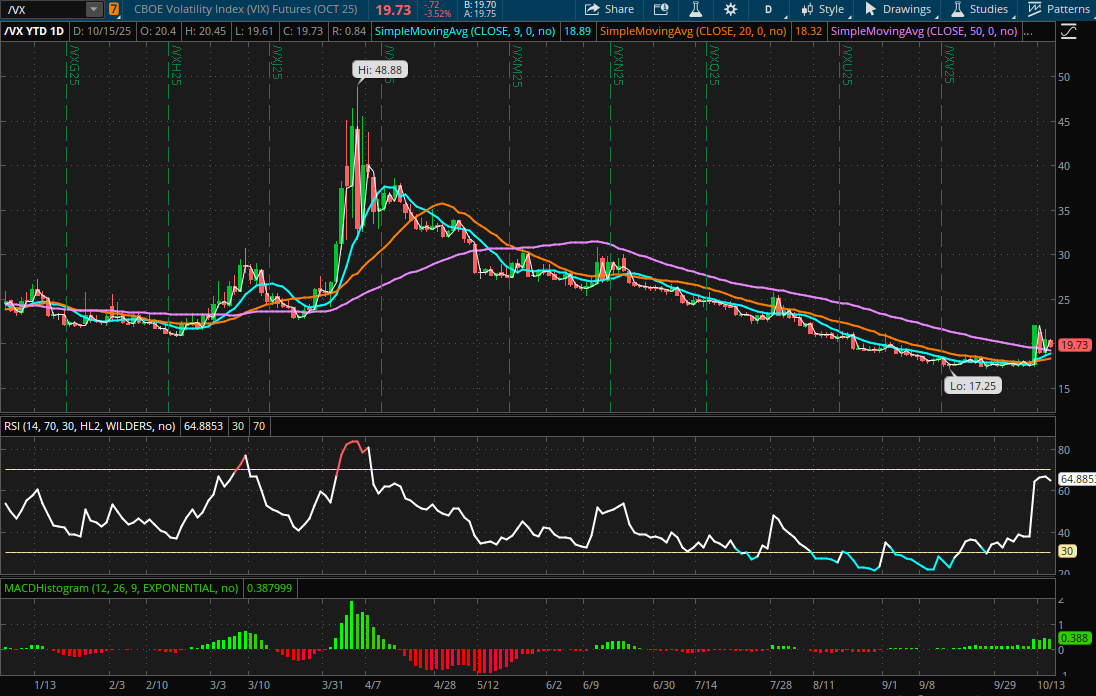Viewport: 1096px width, 696px height.
Task: Click the curve icon at chart top-right
Action: click(x=1068, y=31)
